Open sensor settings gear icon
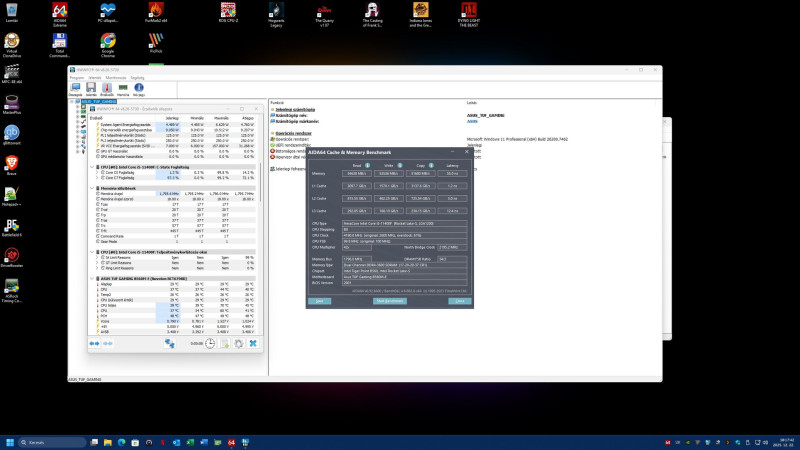This screenshot has height=450, width=800. (239, 344)
